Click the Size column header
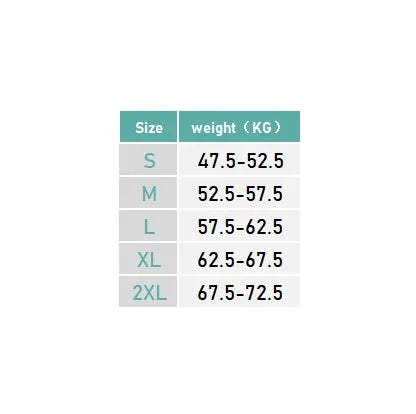Image resolution: width=416 pixels, height=414 pixels. [x=148, y=127]
